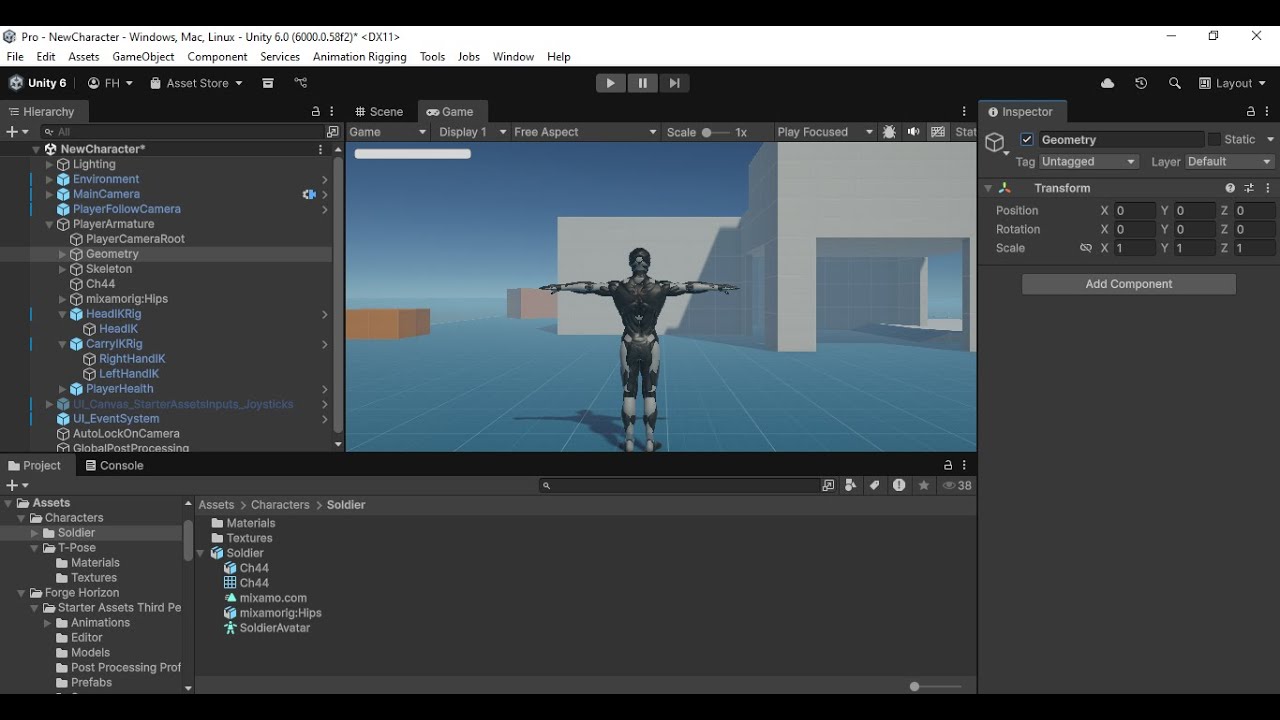1280x720 pixels.
Task: Open the Inspector panel three-dot options menu
Action: [1268, 112]
